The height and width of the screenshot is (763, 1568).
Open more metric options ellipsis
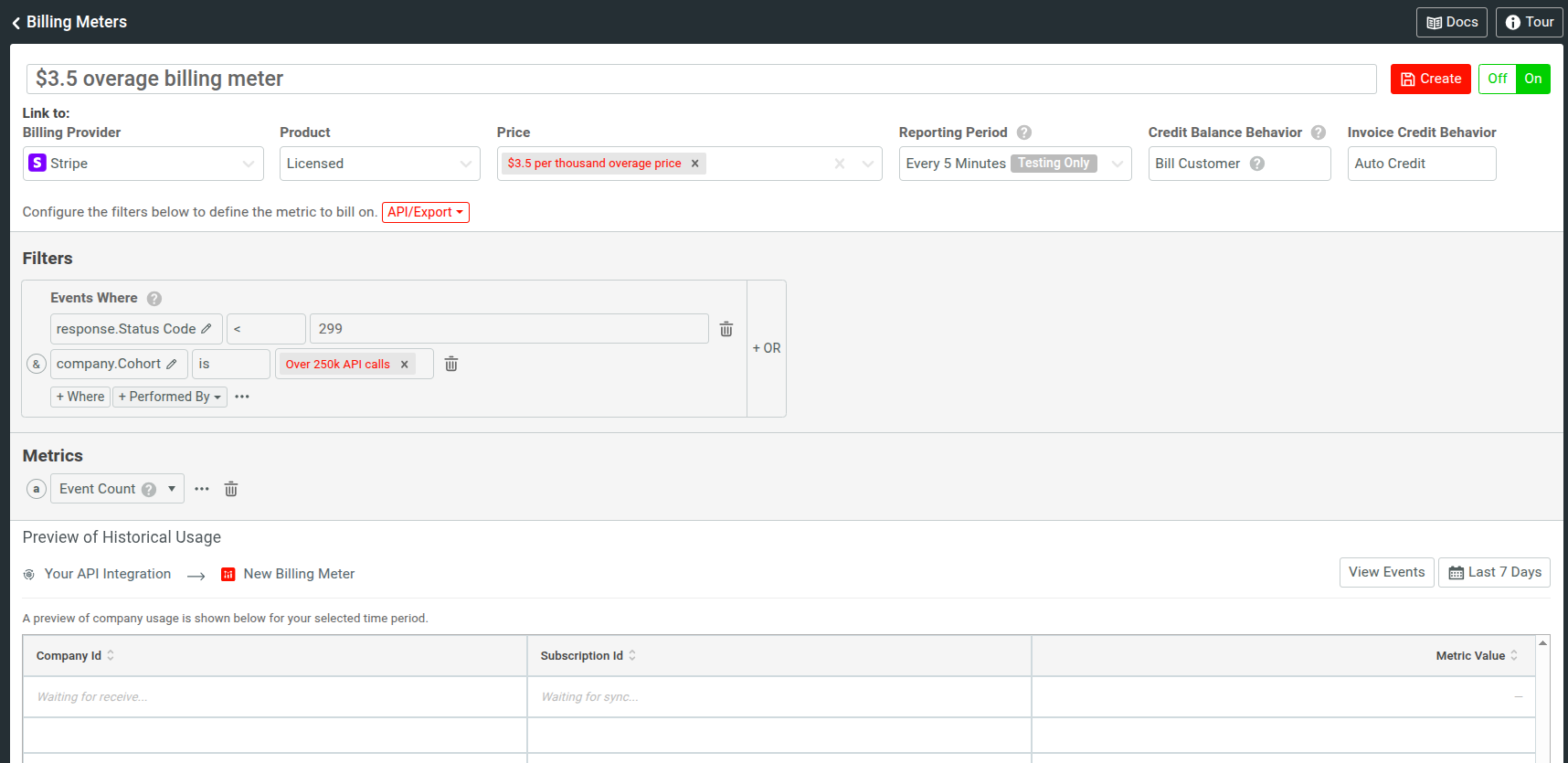[202, 489]
